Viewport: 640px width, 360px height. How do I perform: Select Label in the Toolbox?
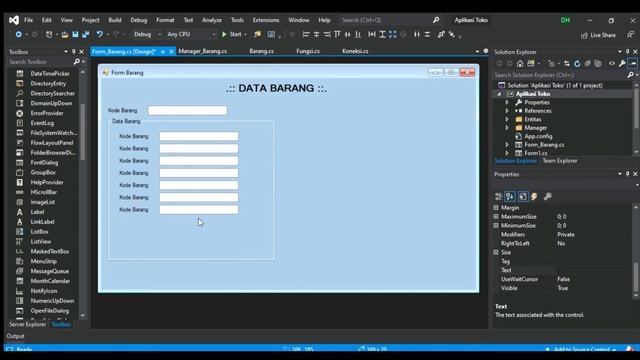pyautogui.click(x=37, y=212)
